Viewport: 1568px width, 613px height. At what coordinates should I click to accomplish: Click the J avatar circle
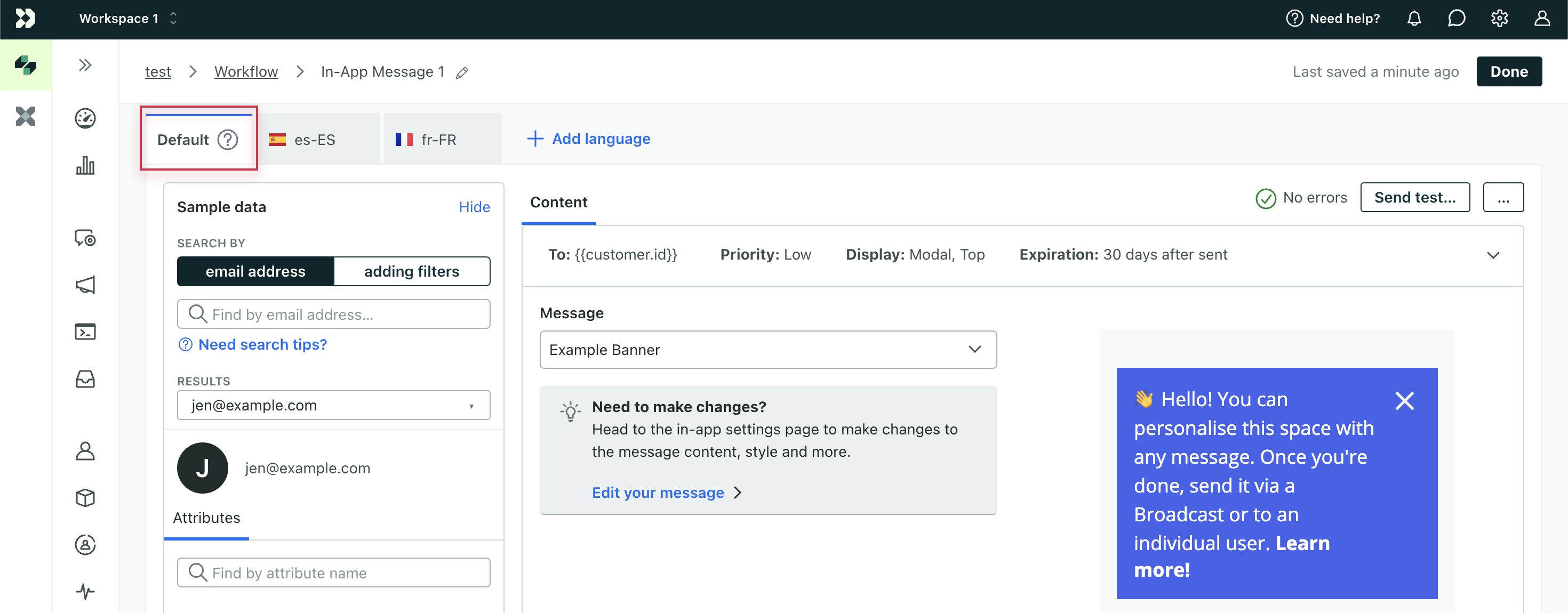point(203,467)
